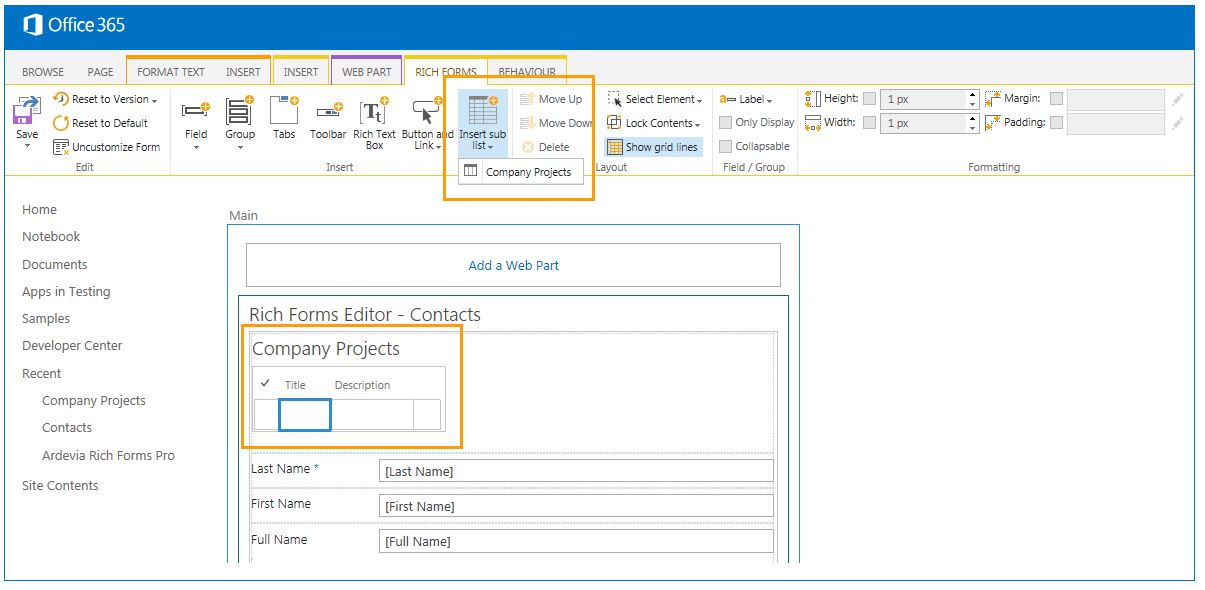Toggle Show grid lines
Viewport: 1205px width, 590px height.
click(x=652, y=147)
